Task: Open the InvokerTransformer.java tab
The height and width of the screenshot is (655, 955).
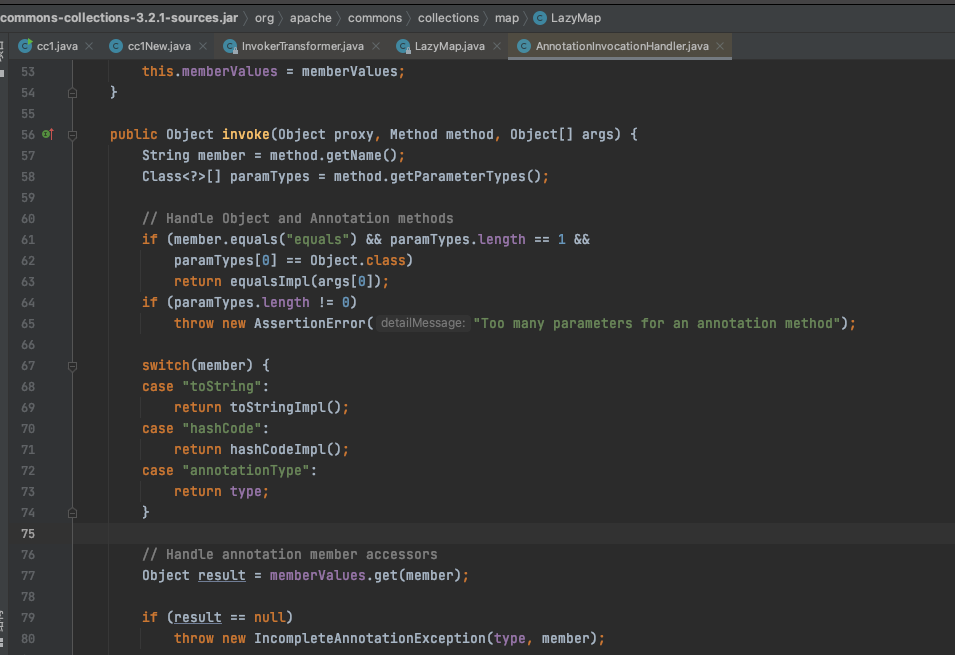Action: click(x=303, y=46)
